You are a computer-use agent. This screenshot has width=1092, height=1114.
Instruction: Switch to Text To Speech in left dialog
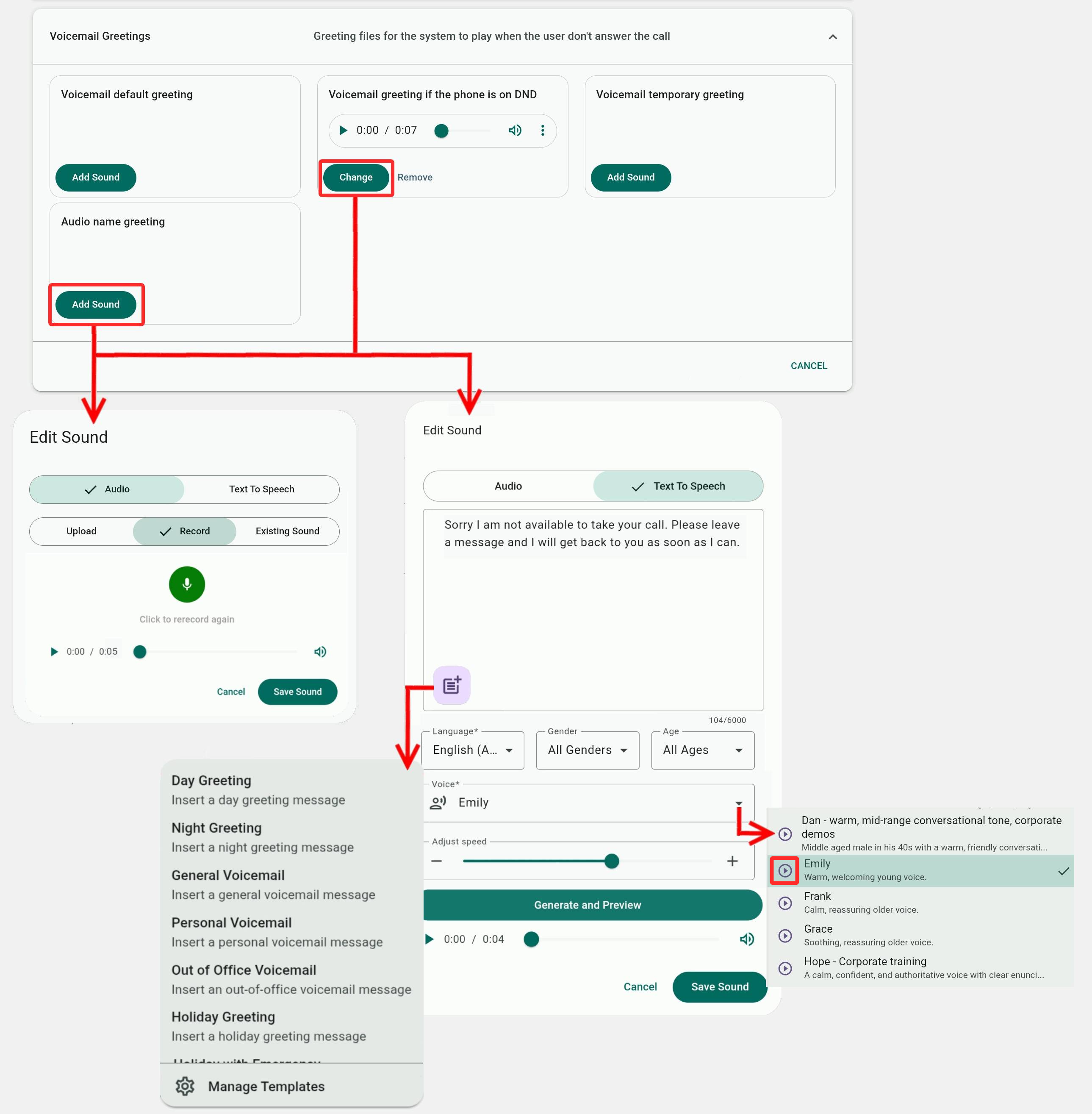pyautogui.click(x=261, y=489)
